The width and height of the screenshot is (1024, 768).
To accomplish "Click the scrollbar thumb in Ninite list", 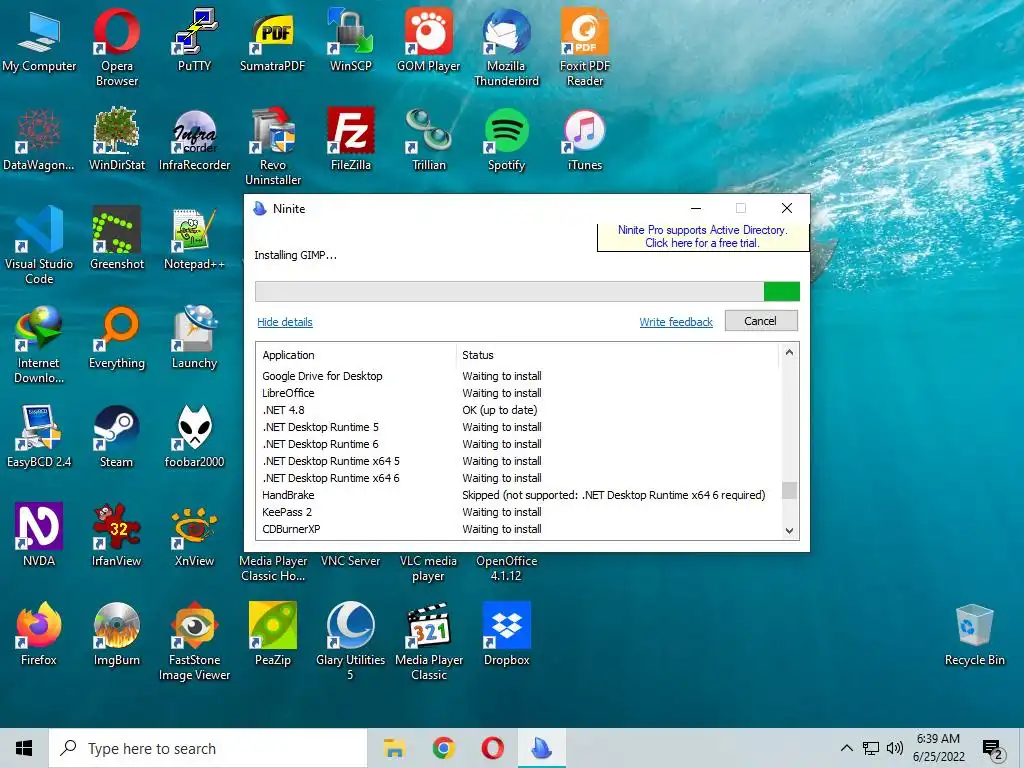I will (x=789, y=490).
